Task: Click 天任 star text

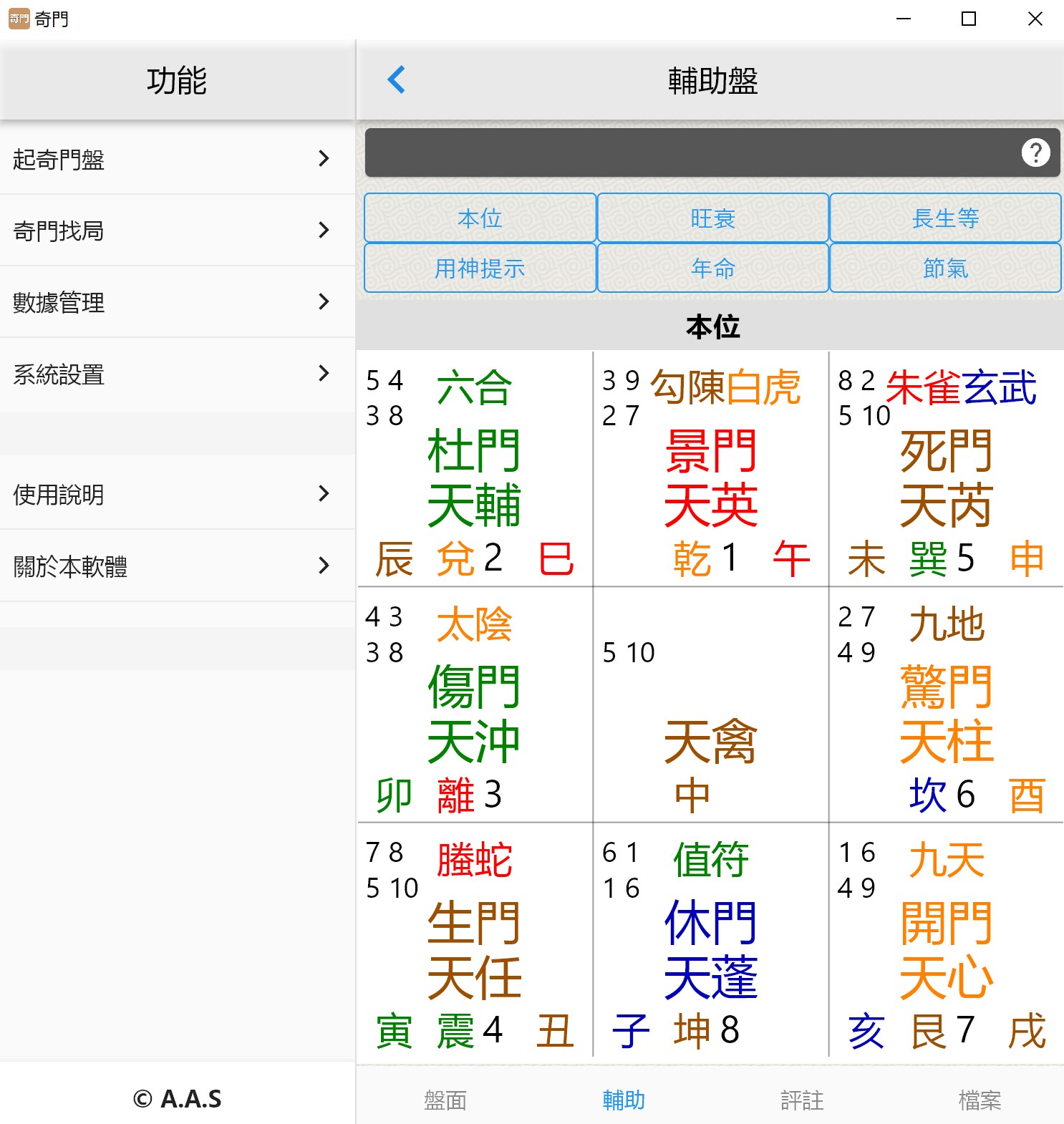Action: [x=474, y=977]
